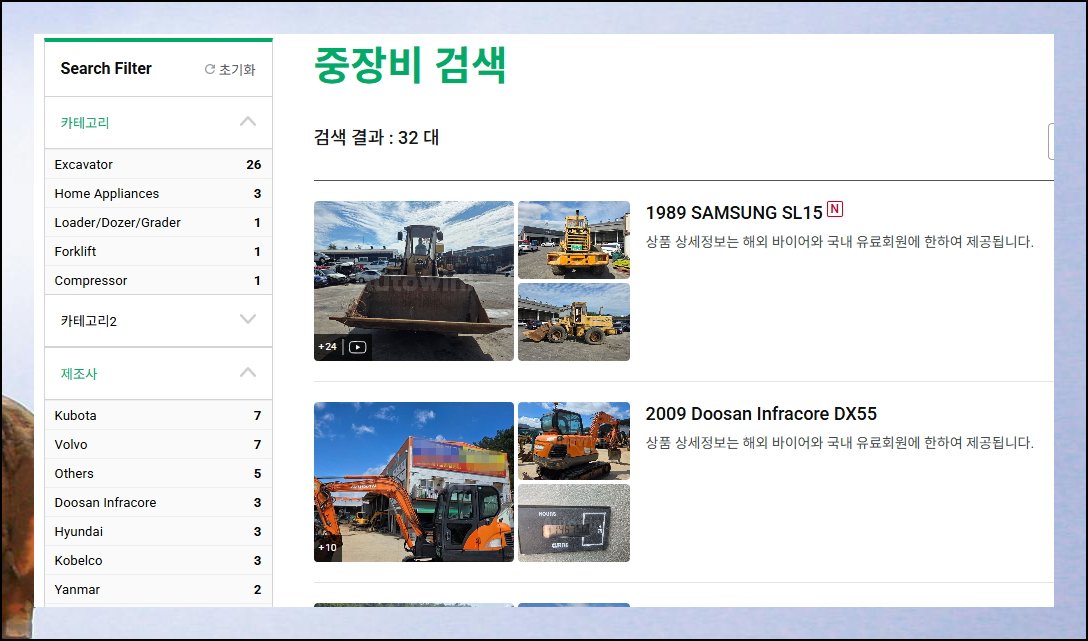Click the +10 more photos badge
Viewport: 1088px width, 641px height.
point(328,547)
